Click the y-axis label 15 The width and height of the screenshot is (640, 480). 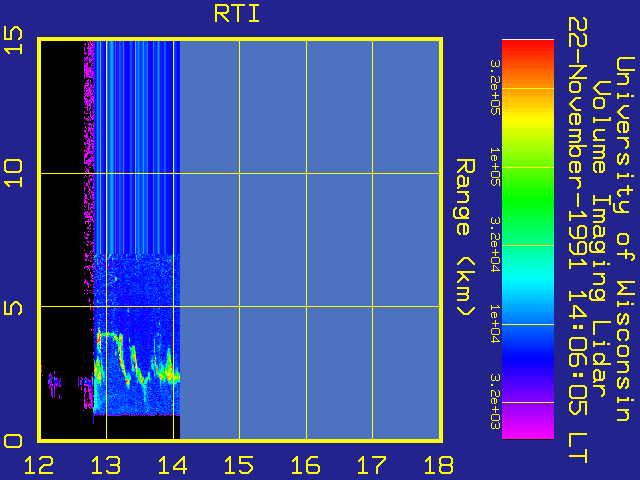click(x=13, y=40)
